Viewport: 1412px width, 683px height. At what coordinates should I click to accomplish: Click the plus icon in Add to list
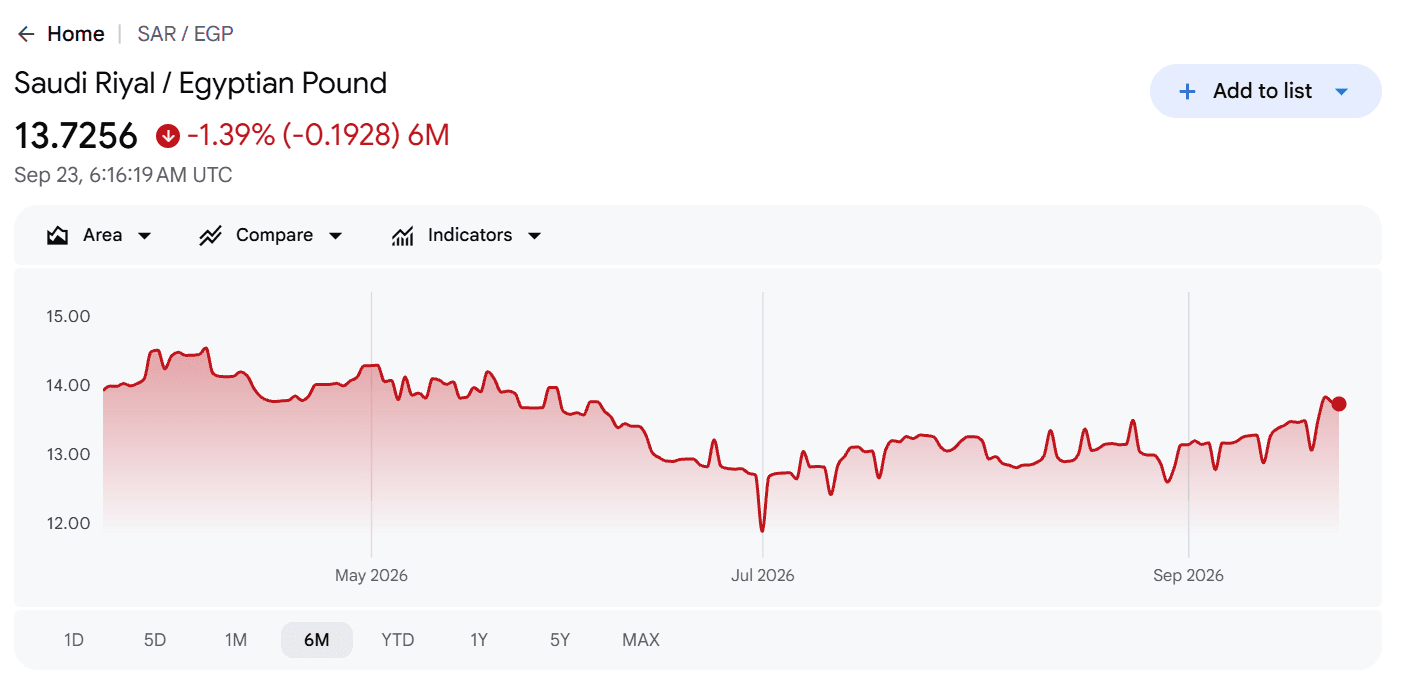[x=1187, y=91]
